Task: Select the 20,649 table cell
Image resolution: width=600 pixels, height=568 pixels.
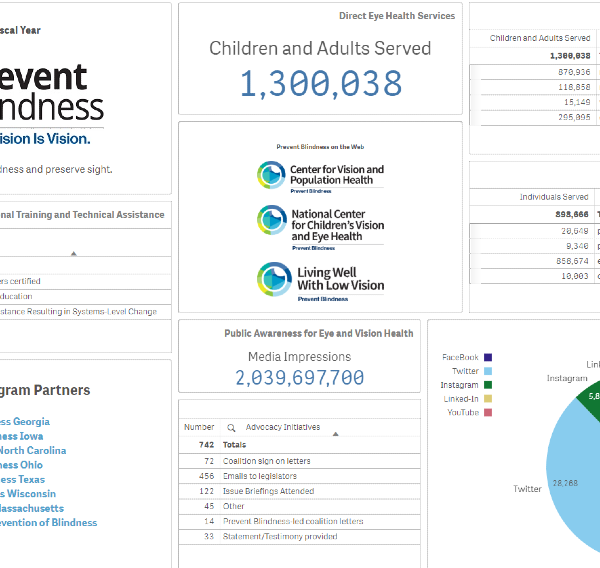Action: [x=575, y=231]
